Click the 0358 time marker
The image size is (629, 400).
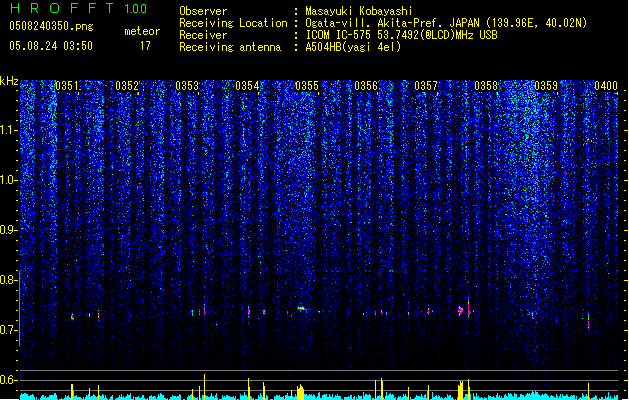(x=486, y=86)
